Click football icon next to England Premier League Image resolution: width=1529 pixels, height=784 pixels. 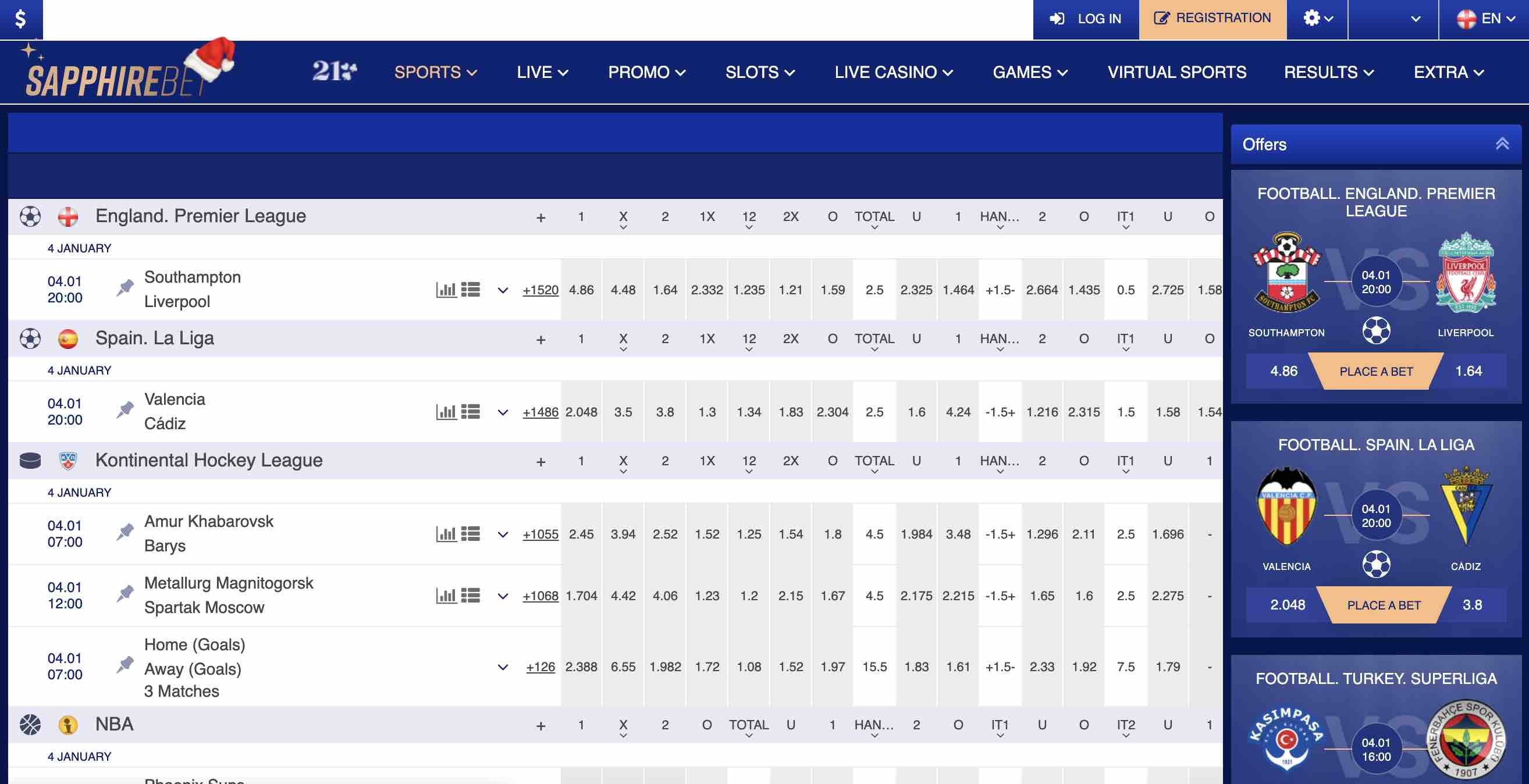point(30,216)
